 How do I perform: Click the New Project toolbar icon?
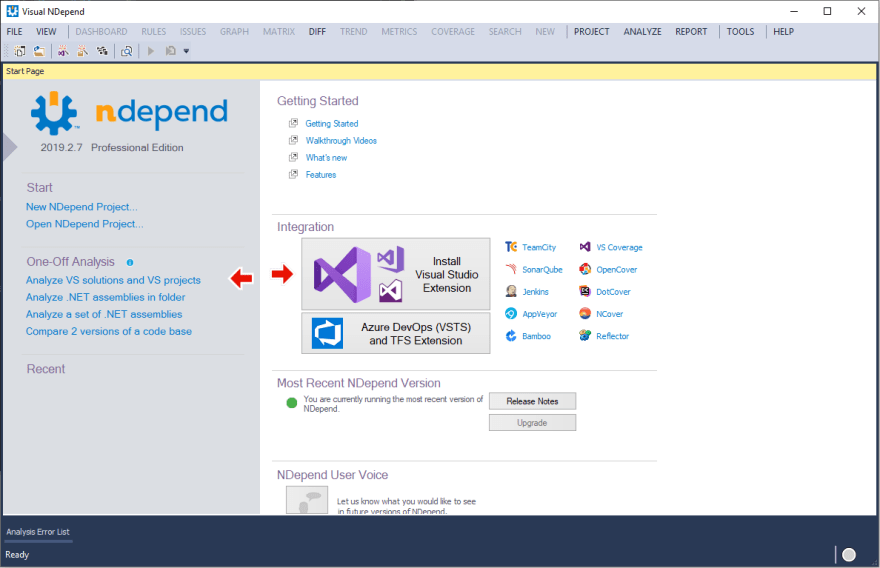[20, 51]
